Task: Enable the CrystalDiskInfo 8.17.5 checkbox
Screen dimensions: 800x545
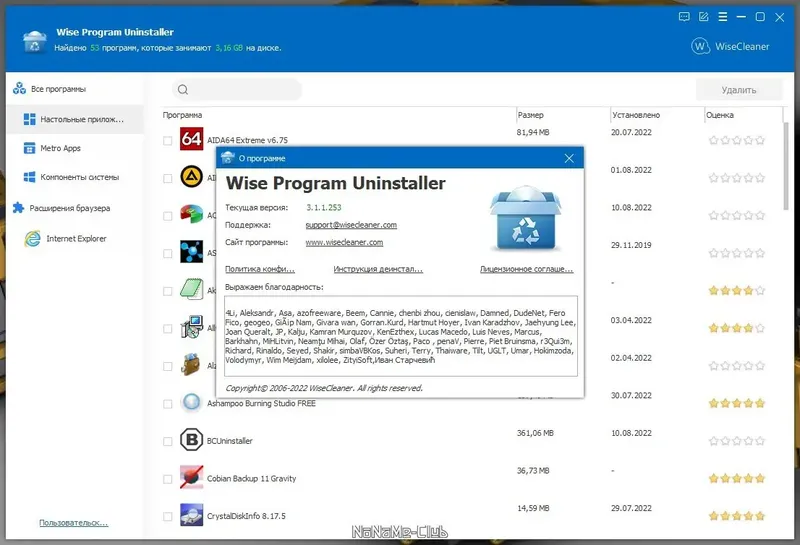Action: (167, 516)
